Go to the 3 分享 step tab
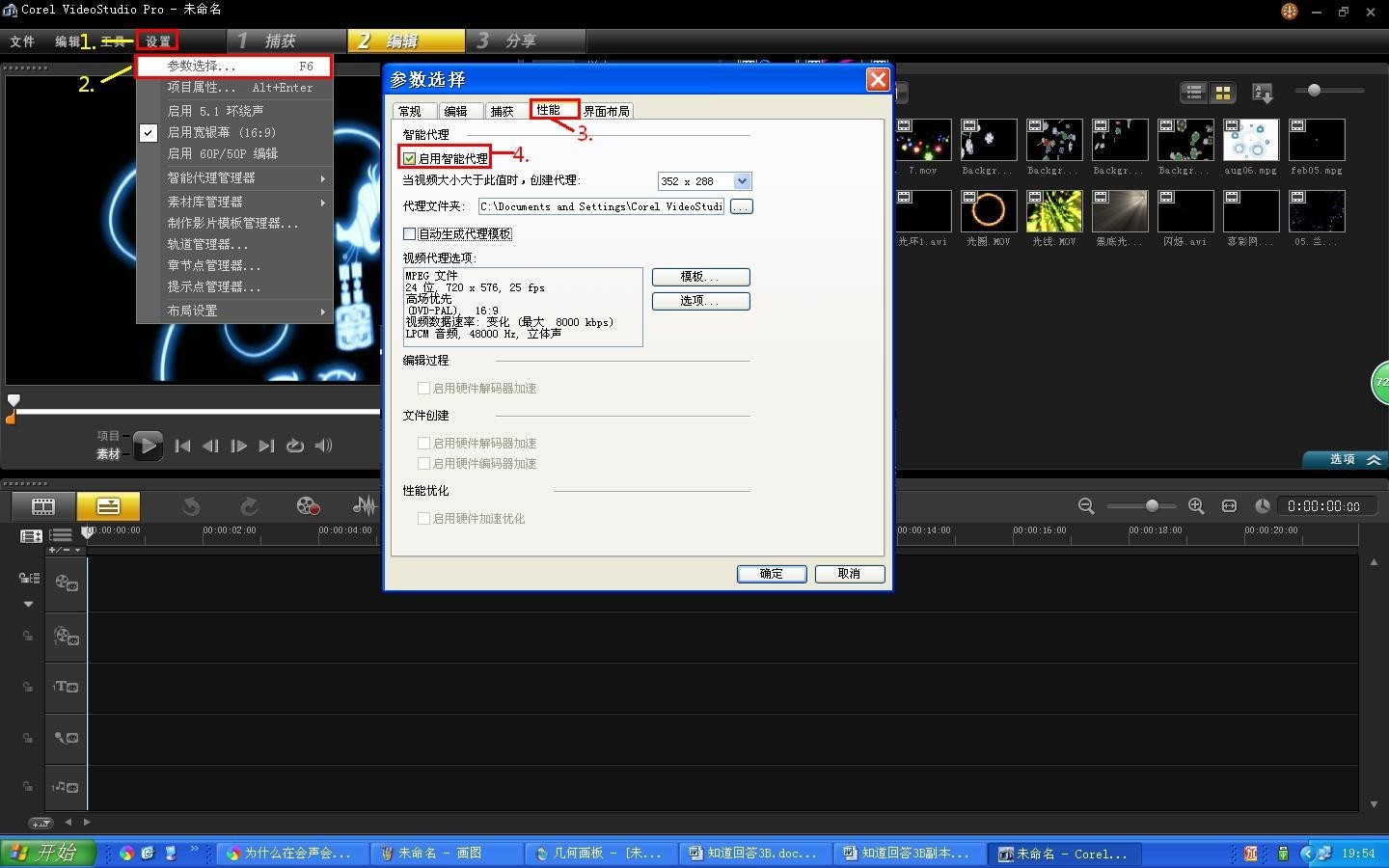The image size is (1389, 868). pyautogui.click(x=526, y=41)
